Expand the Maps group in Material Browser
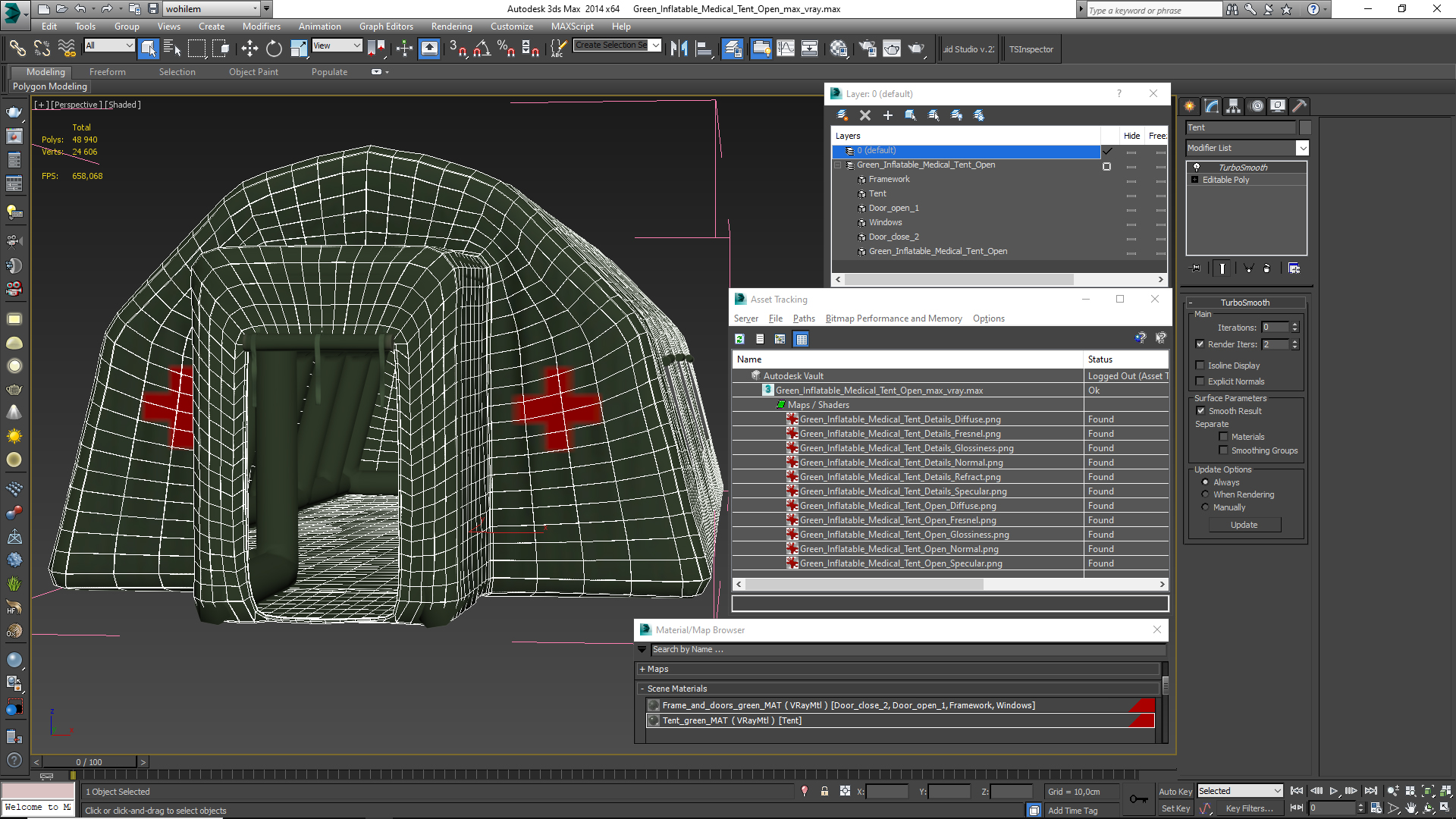This screenshot has height=819, width=1456. (x=642, y=669)
